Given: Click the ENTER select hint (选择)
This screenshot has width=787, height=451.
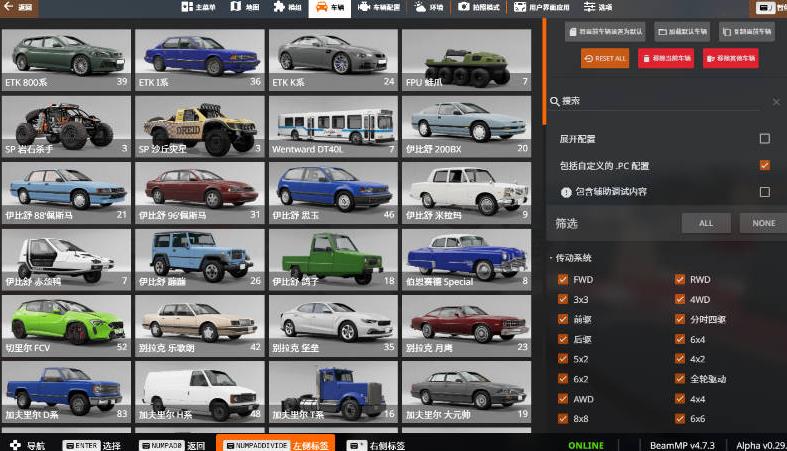Looking at the screenshot, I should [92, 445].
